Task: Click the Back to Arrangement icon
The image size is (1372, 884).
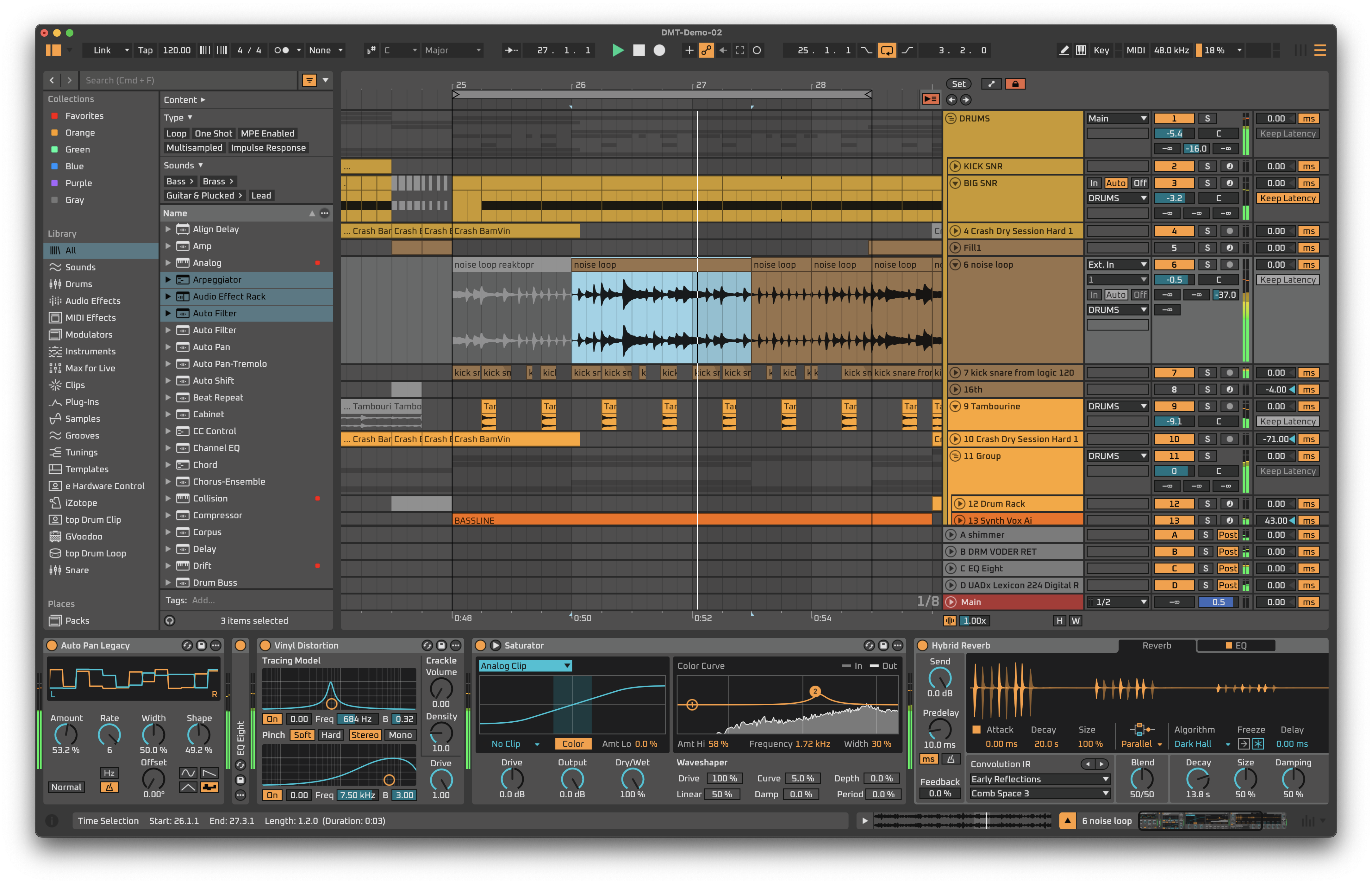Action: [930, 99]
